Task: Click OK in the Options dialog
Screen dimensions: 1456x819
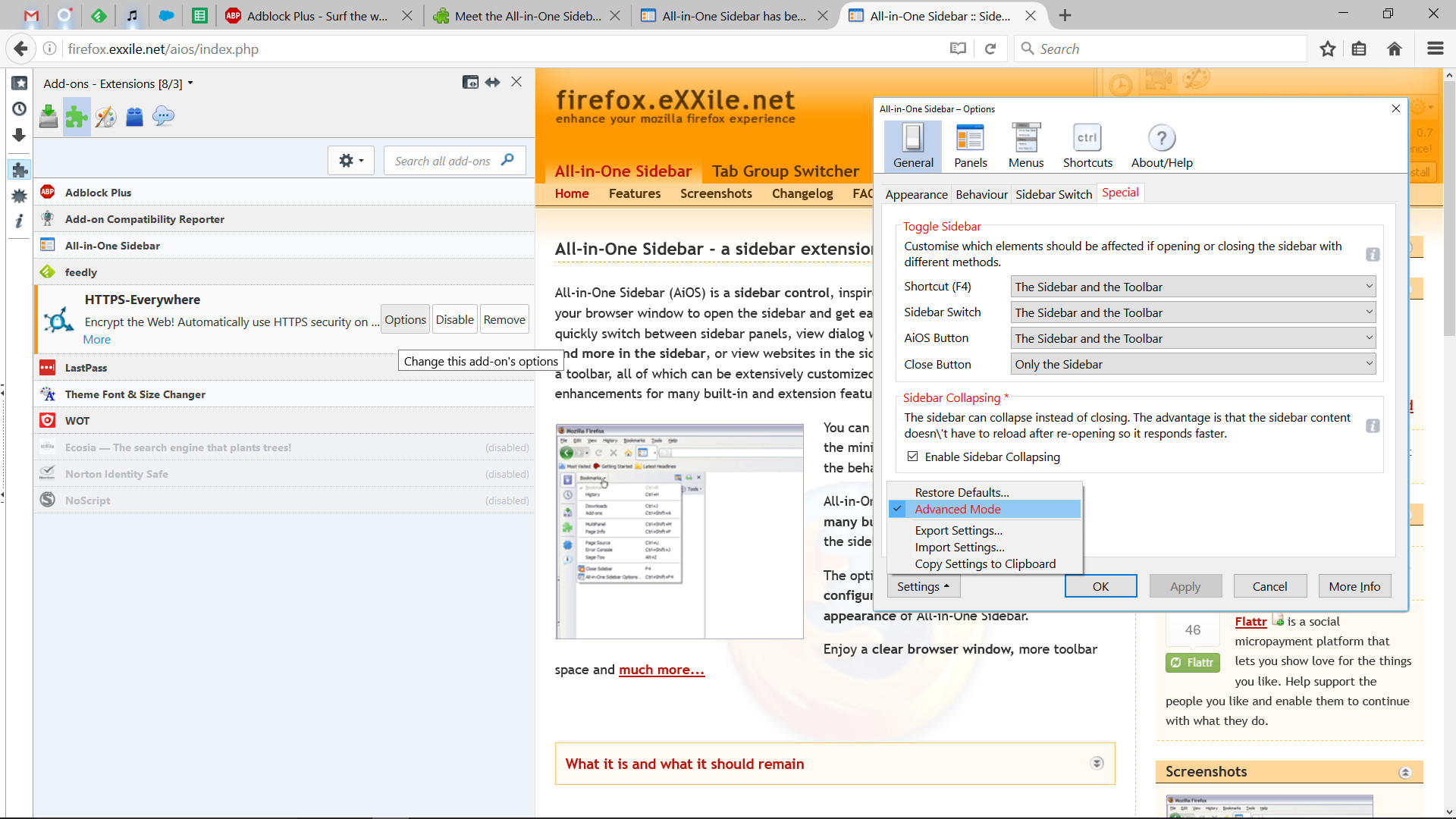Action: pyautogui.click(x=1100, y=586)
